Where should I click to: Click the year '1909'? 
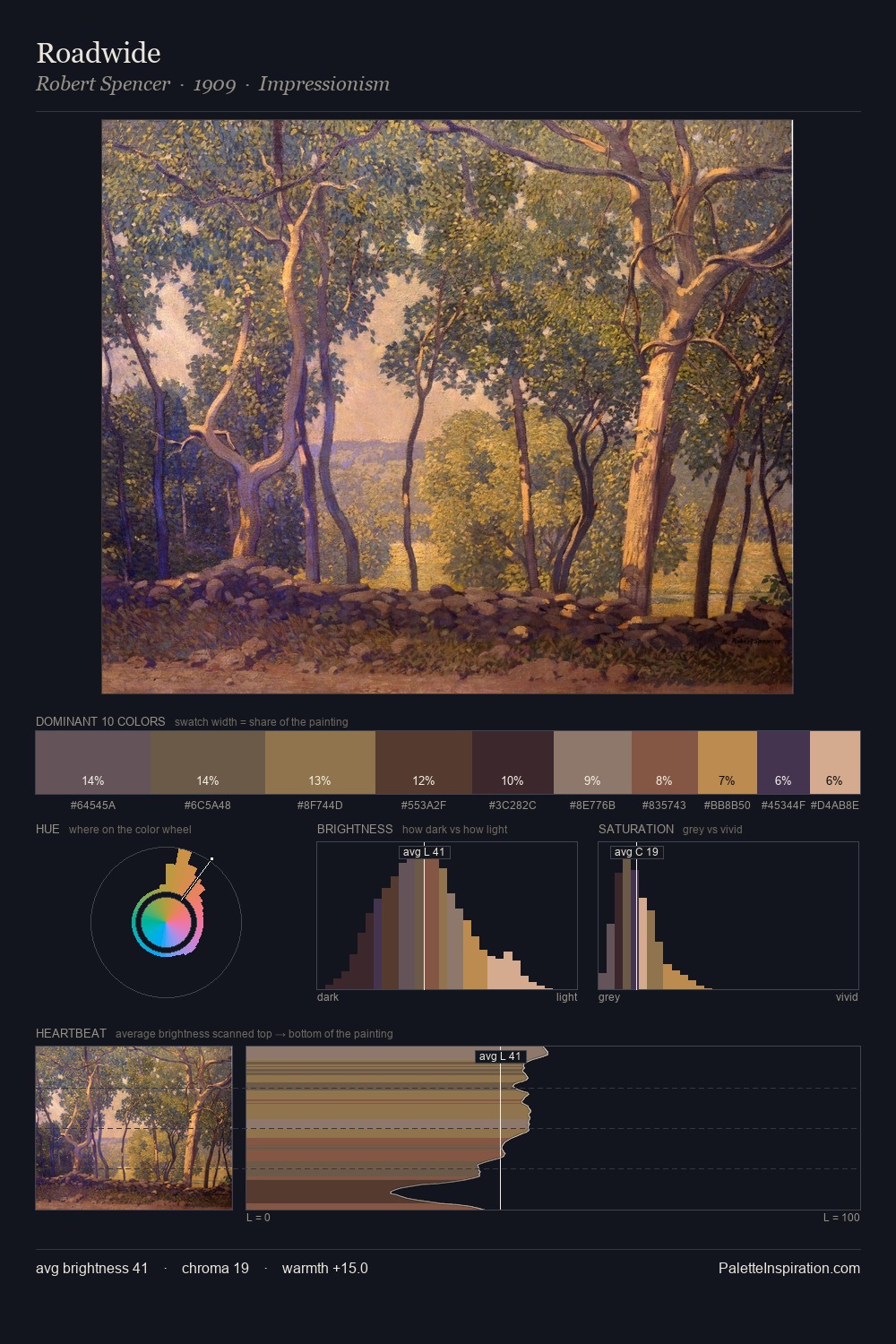click(x=214, y=84)
